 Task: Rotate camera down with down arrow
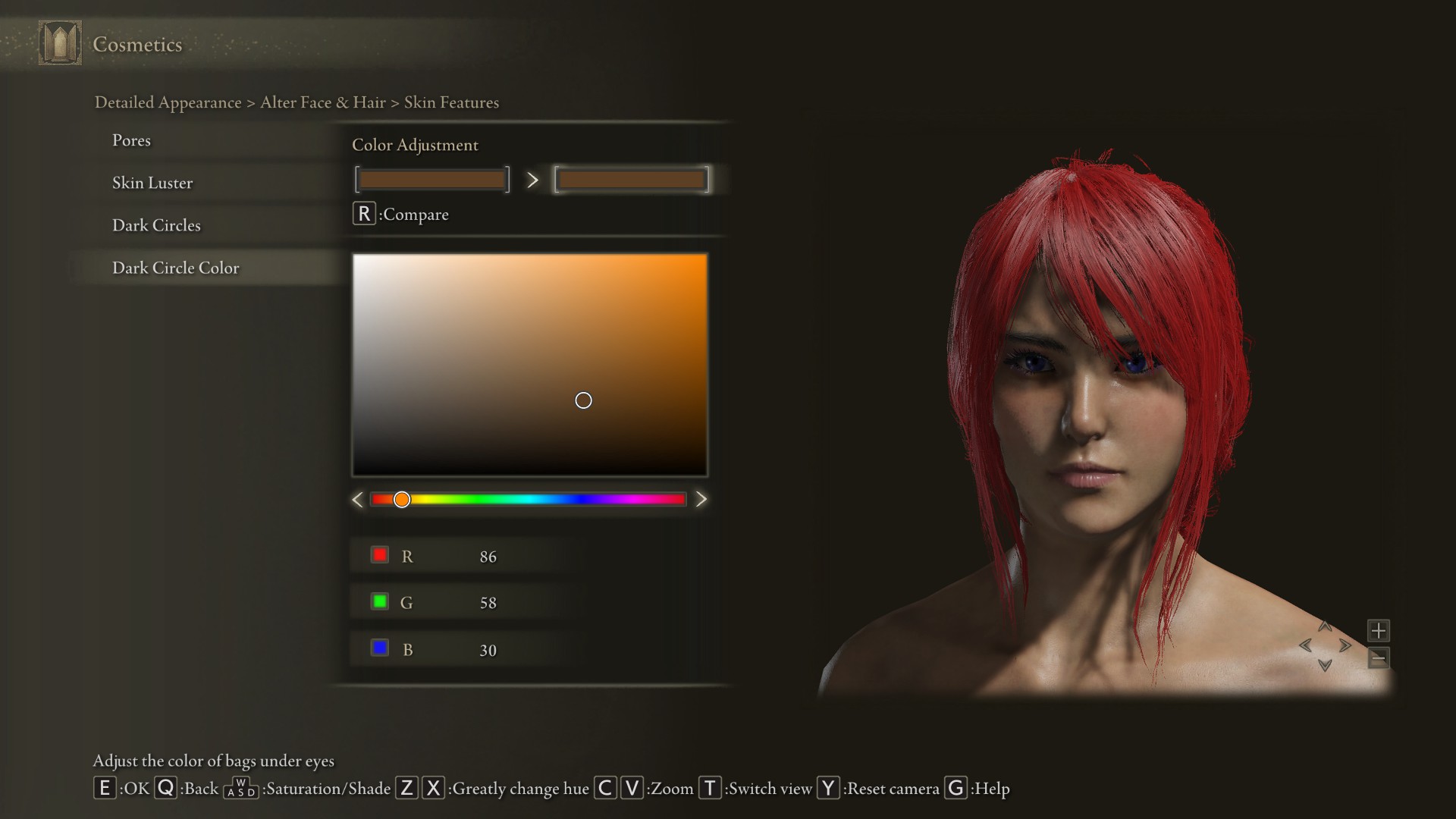[x=1325, y=666]
